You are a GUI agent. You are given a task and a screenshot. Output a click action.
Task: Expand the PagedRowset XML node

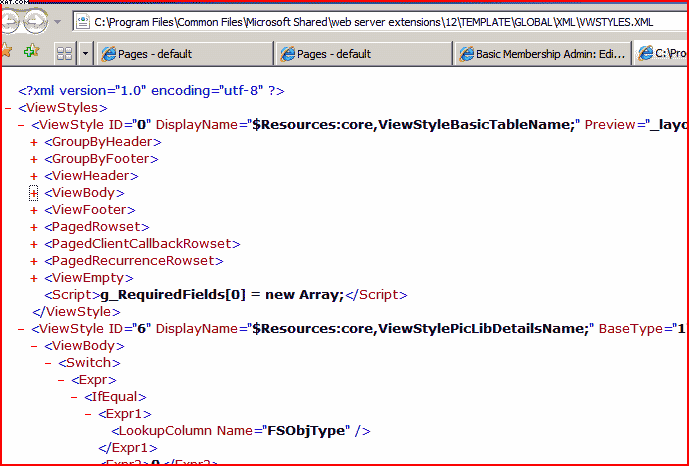34,227
